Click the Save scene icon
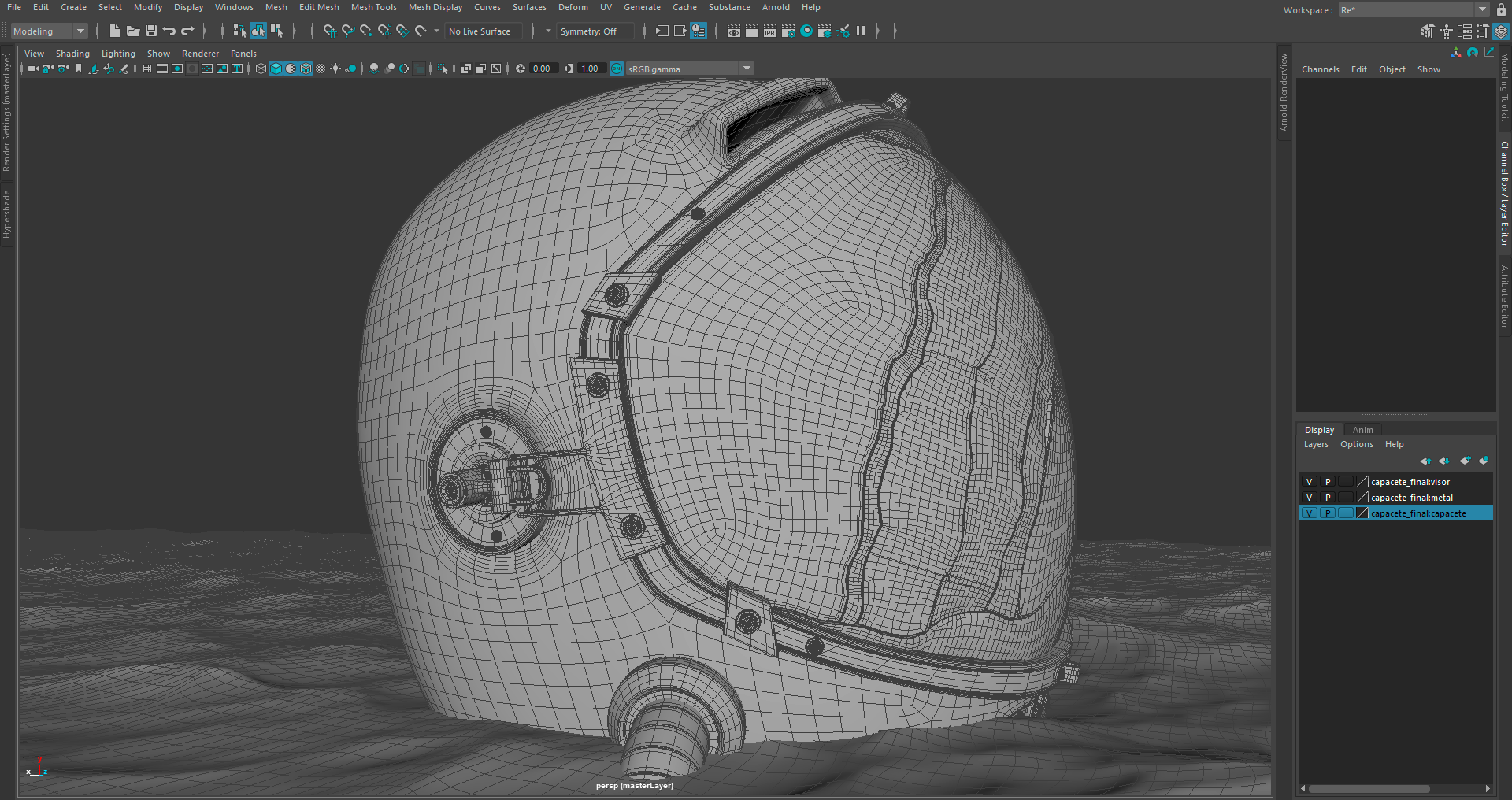Viewport: 1512px width, 800px height. pos(151,31)
